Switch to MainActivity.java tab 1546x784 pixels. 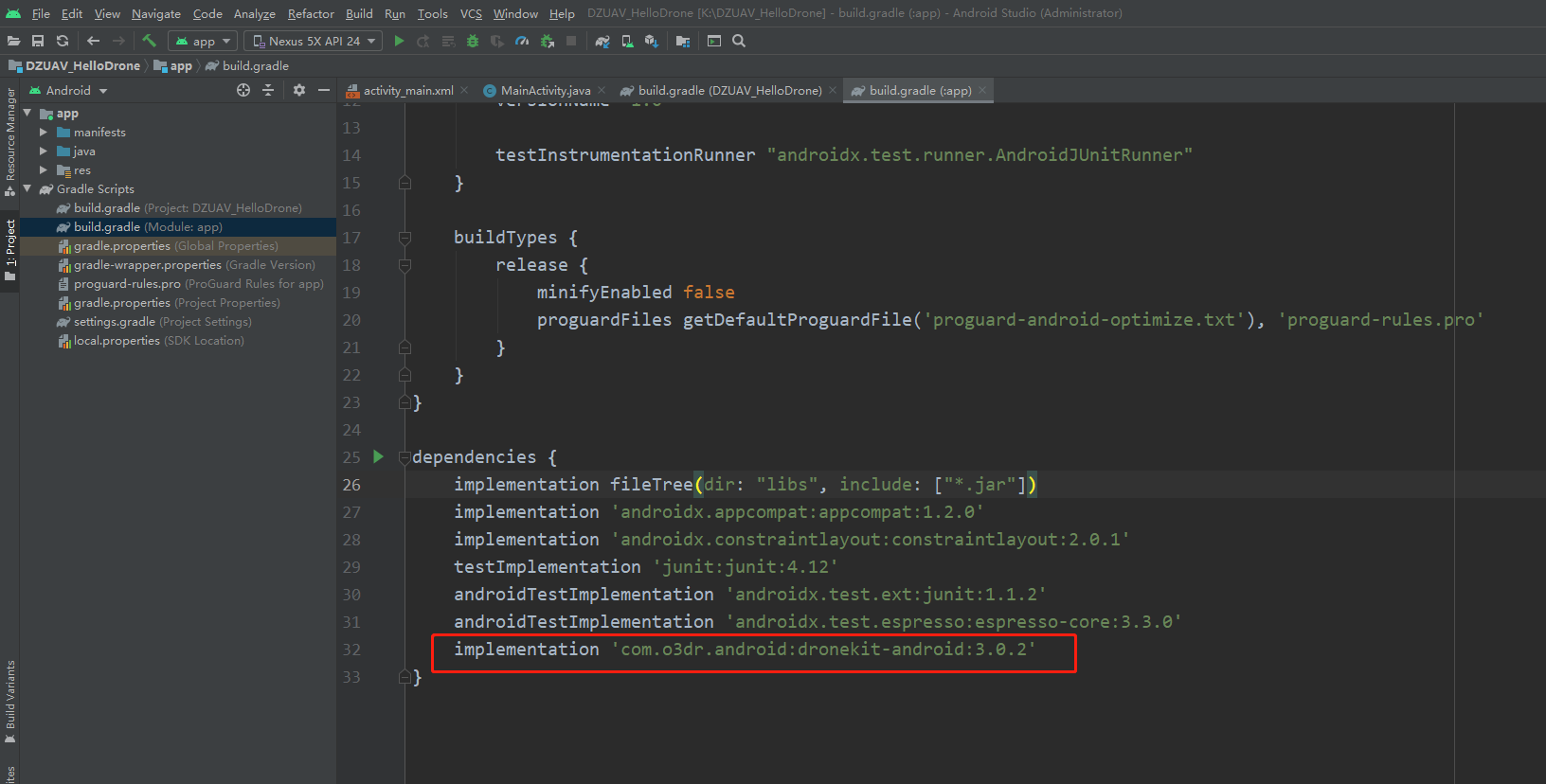point(546,90)
